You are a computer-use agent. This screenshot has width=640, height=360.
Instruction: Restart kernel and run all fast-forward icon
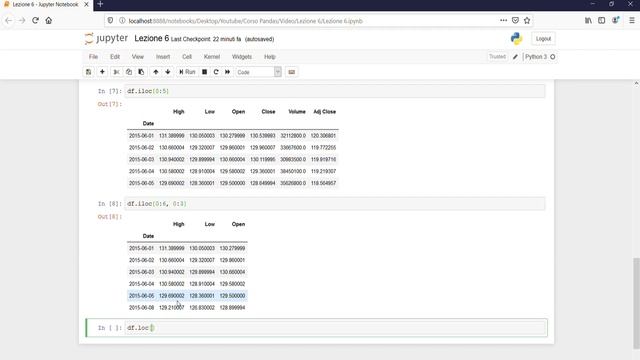(227, 72)
